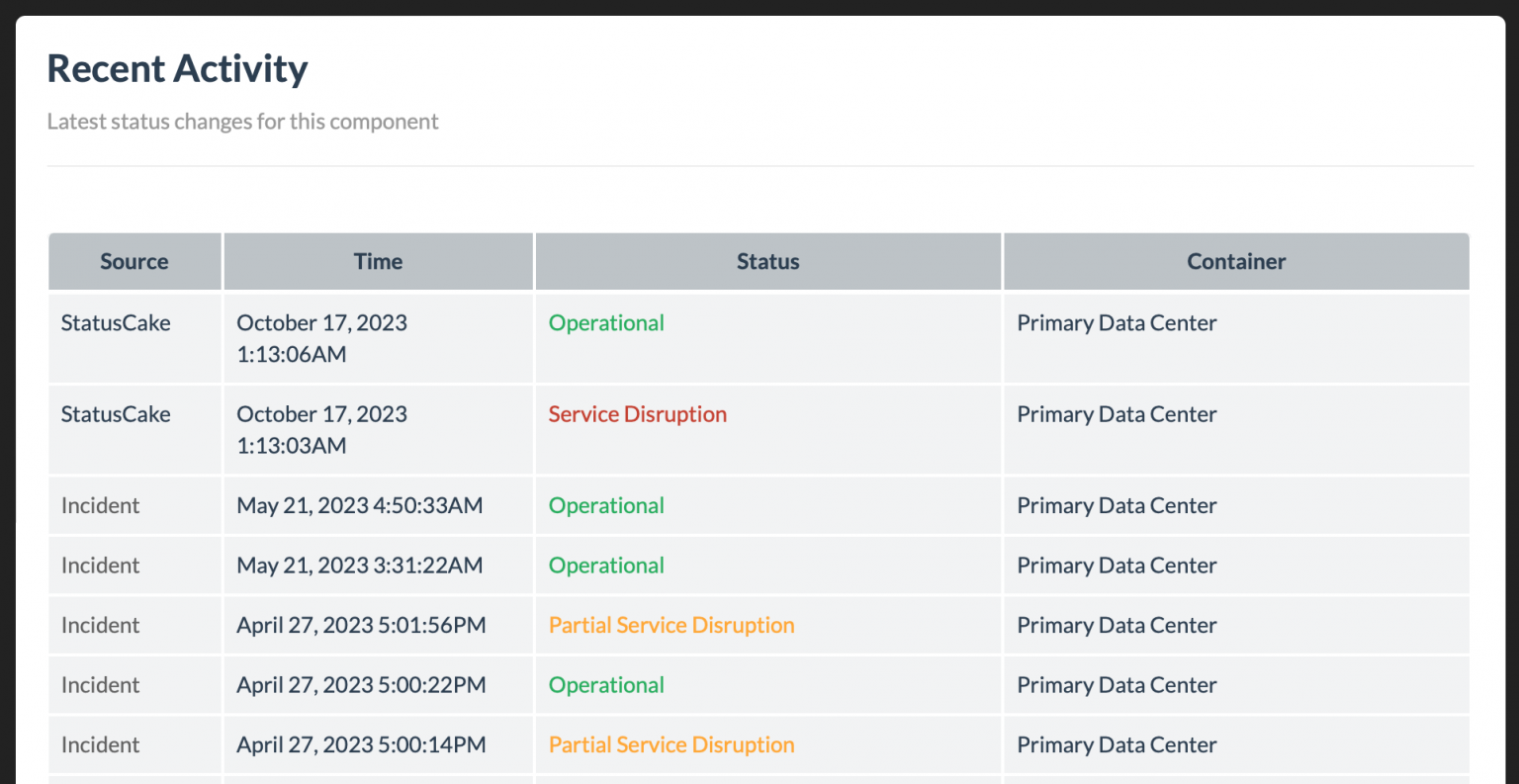Image resolution: width=1519 pixels, height=784 pixels.
Task: Open the Operational status from October 17
Action: coord(606,322)
